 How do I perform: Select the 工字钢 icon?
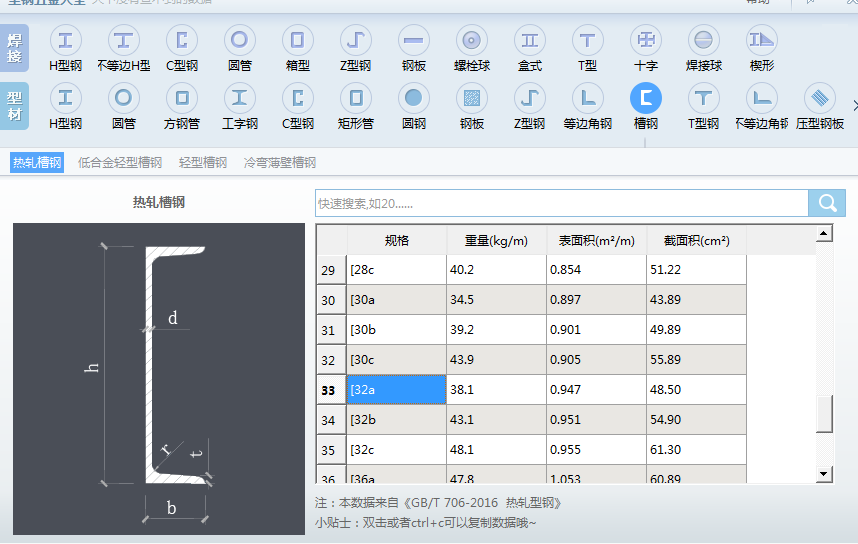click(x=240, y=99)
